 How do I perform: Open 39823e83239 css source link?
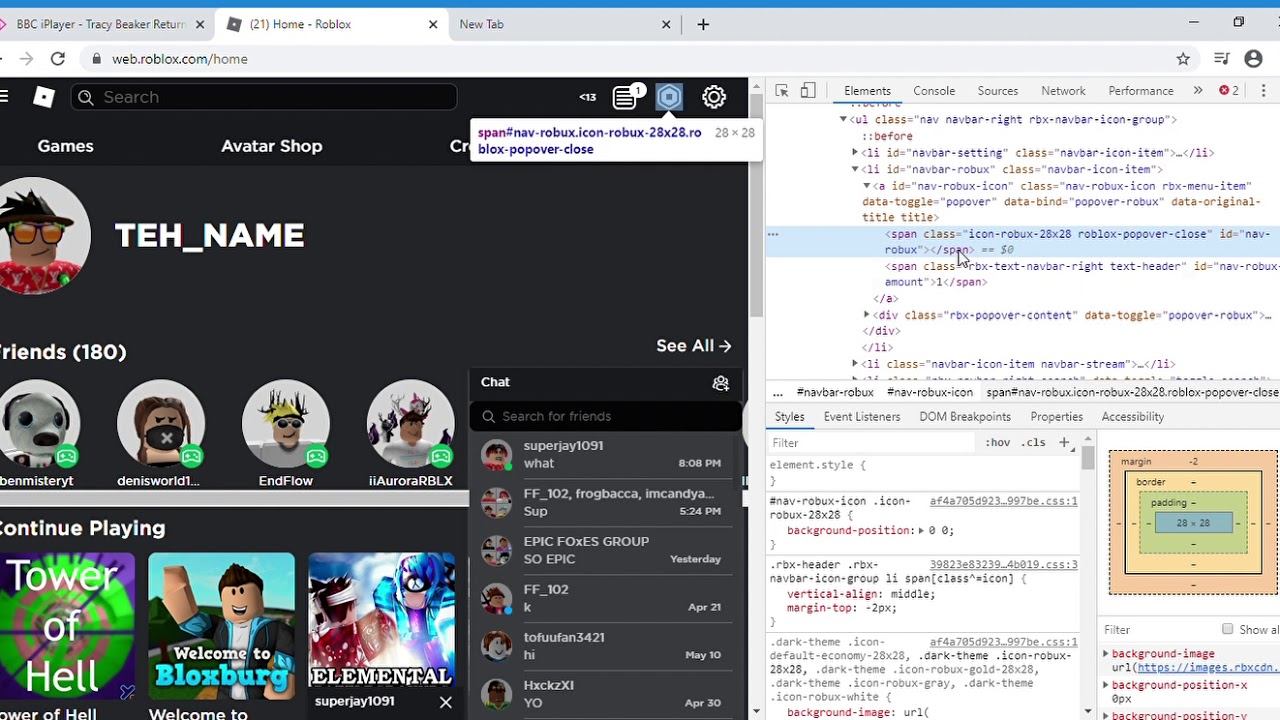[1003, 565]
